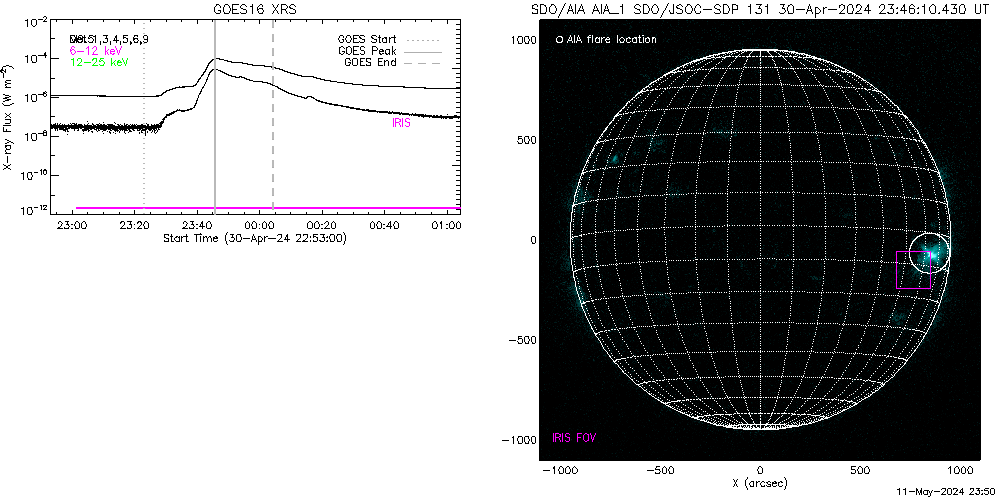Click the magenta IRIS observation bar
Screen dimensions: 1000x500
(268, 208)
